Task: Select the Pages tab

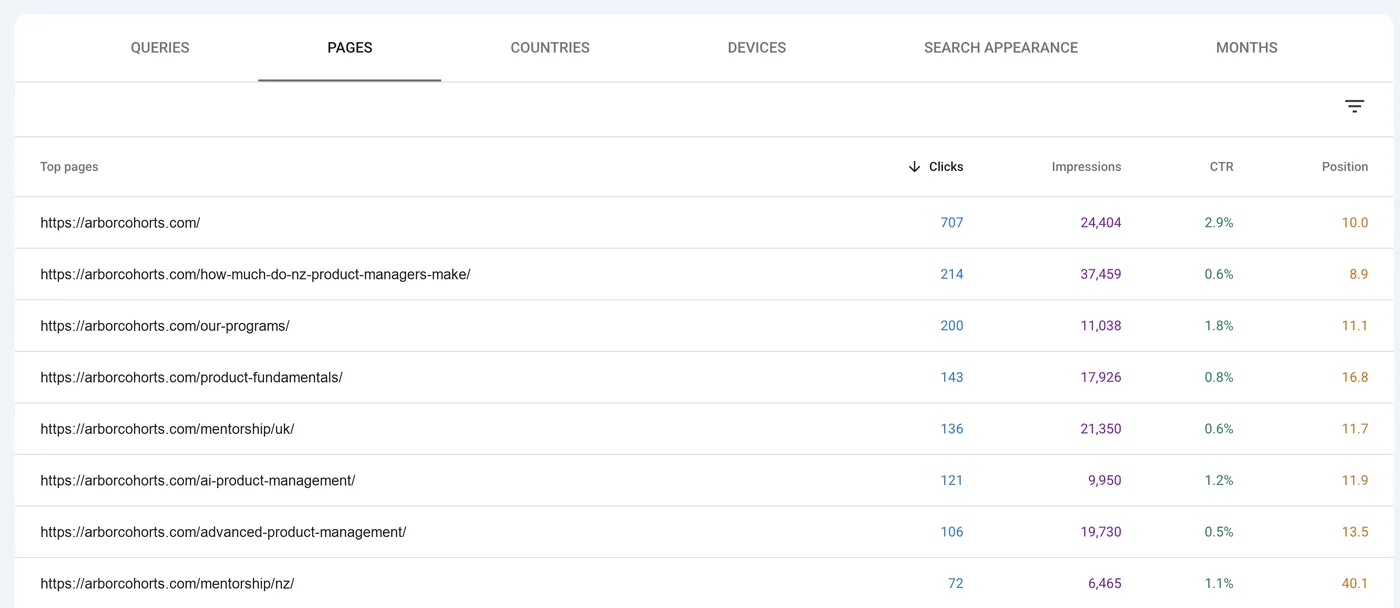Action: [x=350, y=47]
